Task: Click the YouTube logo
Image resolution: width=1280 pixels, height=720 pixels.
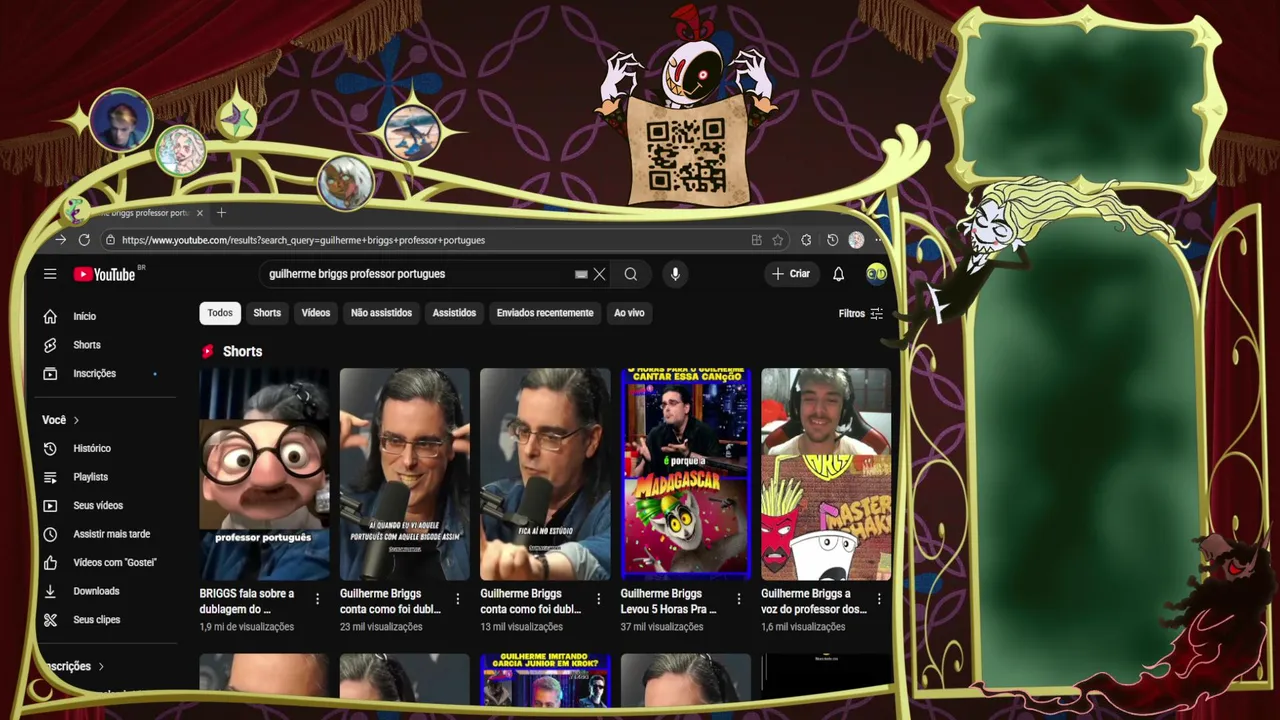Action: (104, 274)
